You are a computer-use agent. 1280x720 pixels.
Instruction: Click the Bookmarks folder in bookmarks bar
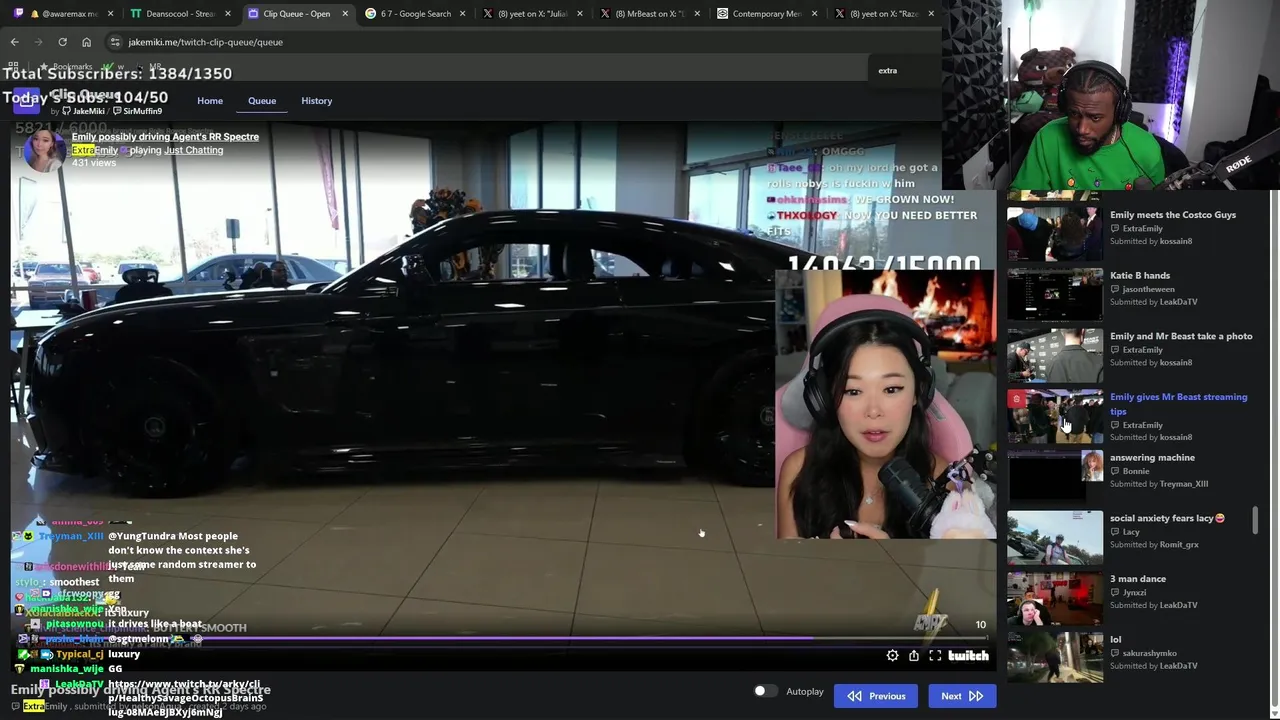tap(66, 67)
